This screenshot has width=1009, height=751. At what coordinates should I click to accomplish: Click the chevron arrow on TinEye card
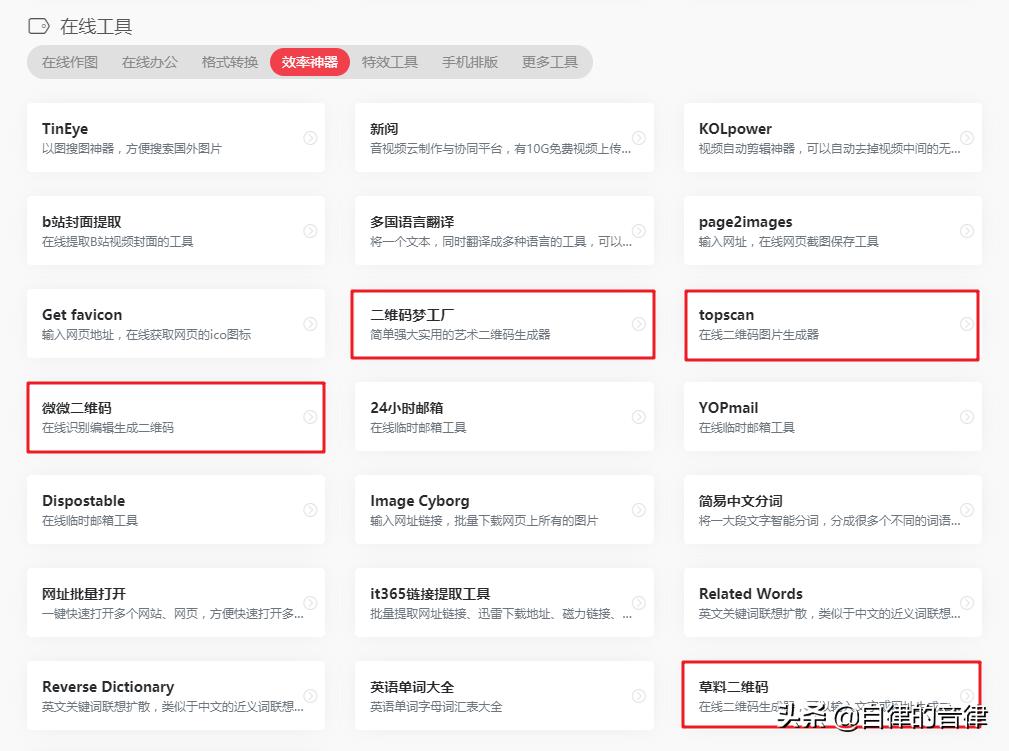(x=310, y=138)
